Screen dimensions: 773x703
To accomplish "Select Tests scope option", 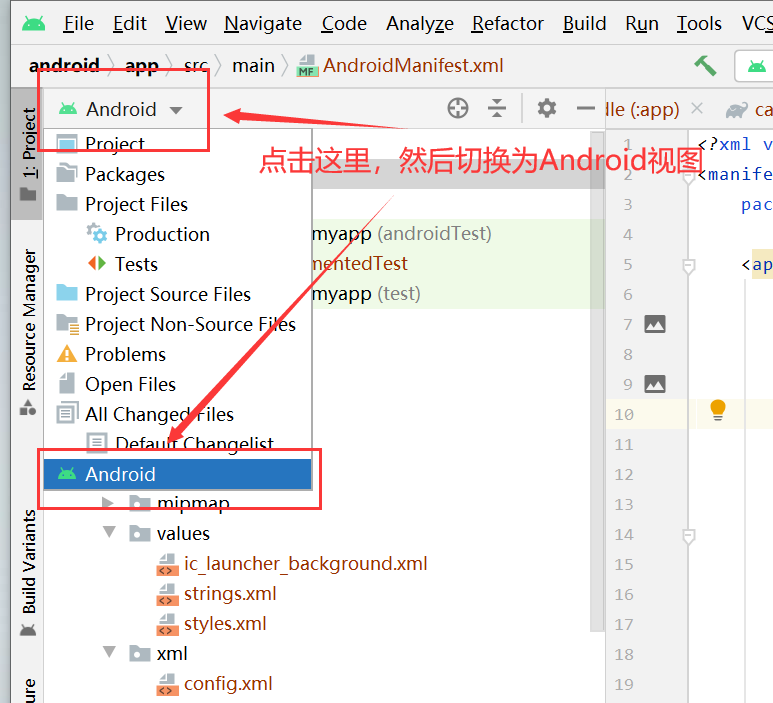I will pyautogui.click(x=177, y=264).
